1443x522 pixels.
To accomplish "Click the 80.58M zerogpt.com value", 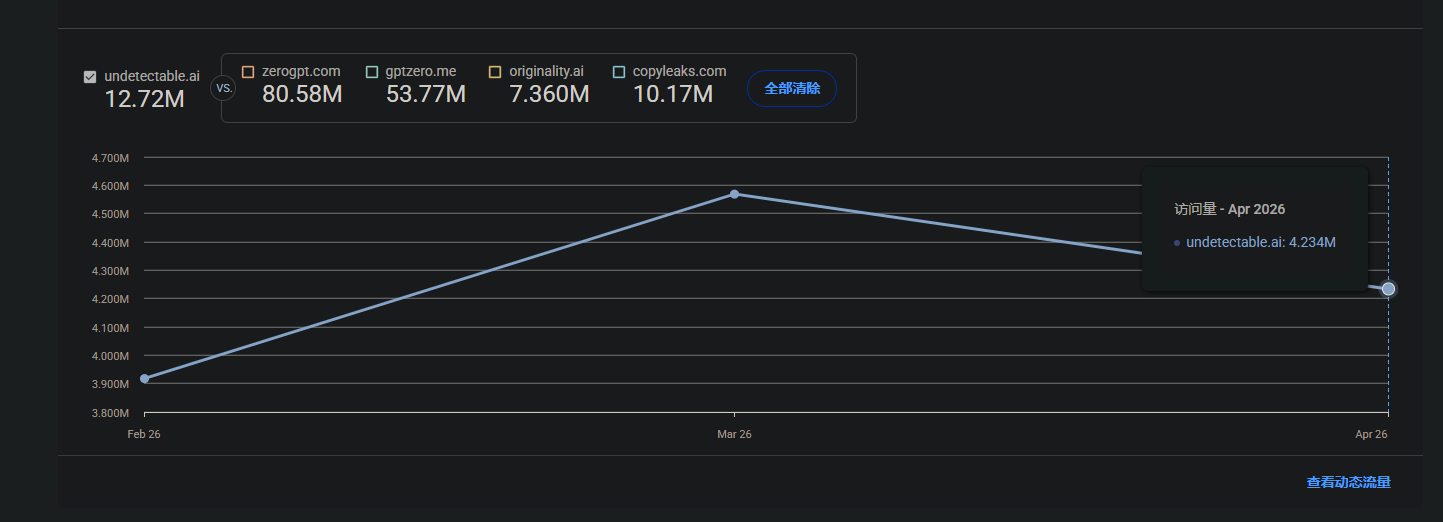I will pos(302,95).
